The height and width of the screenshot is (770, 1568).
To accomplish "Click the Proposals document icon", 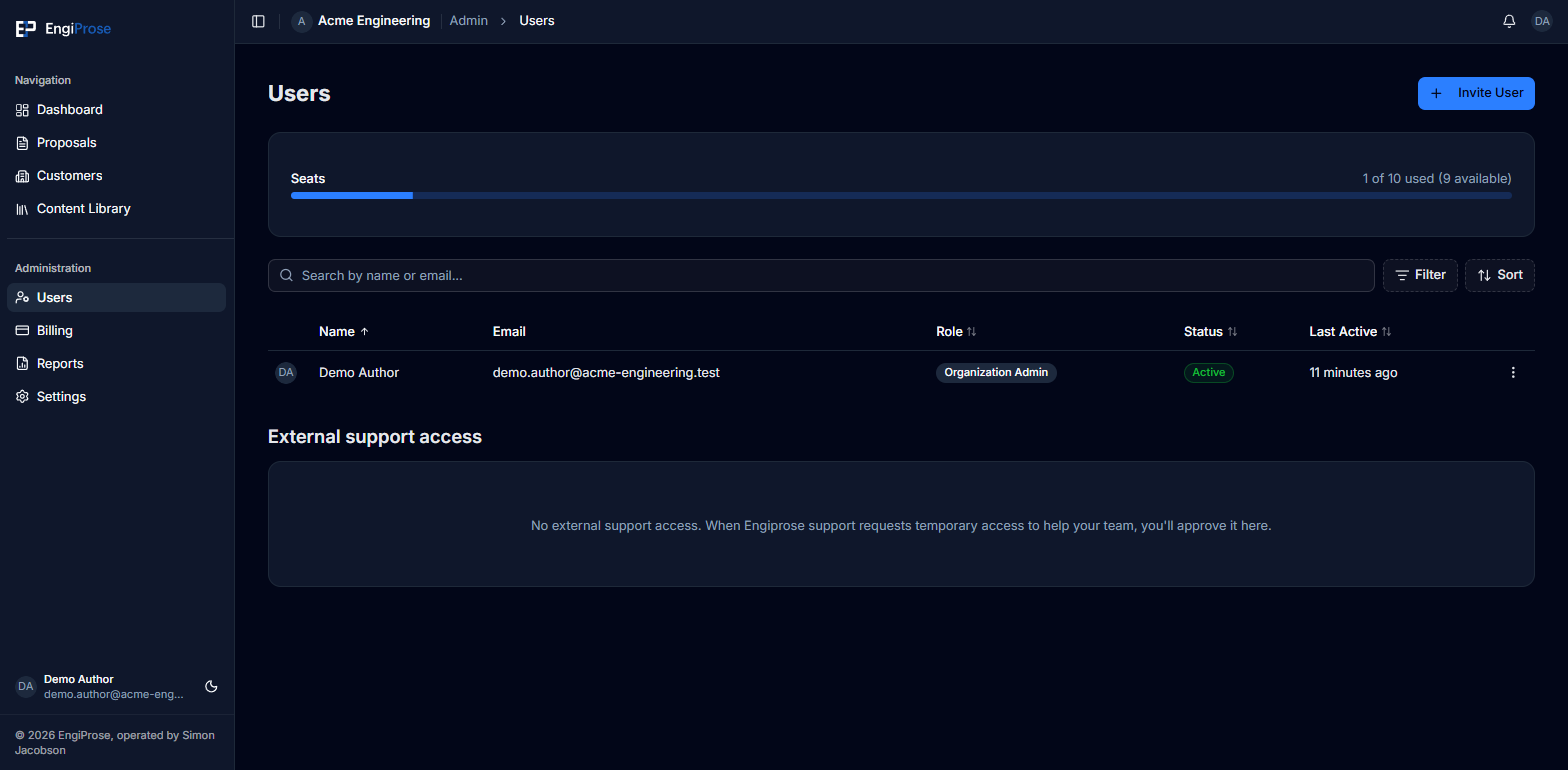I will (23, 143).
